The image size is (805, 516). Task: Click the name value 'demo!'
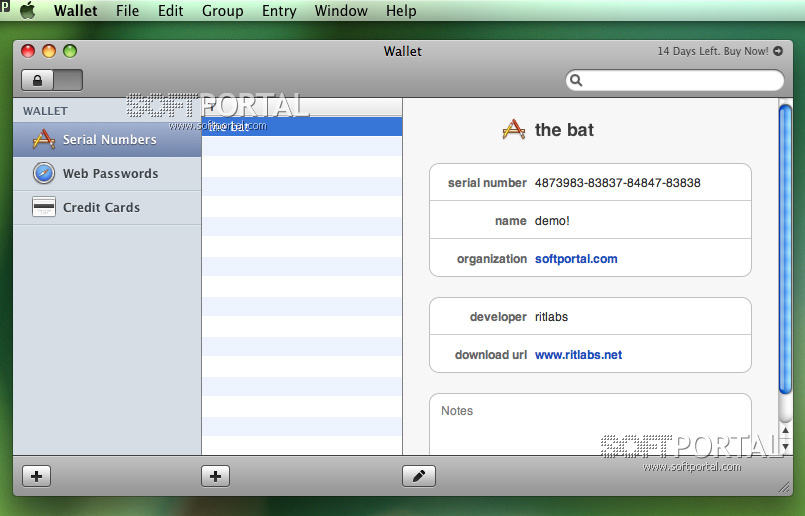click(x=552, y=221)
